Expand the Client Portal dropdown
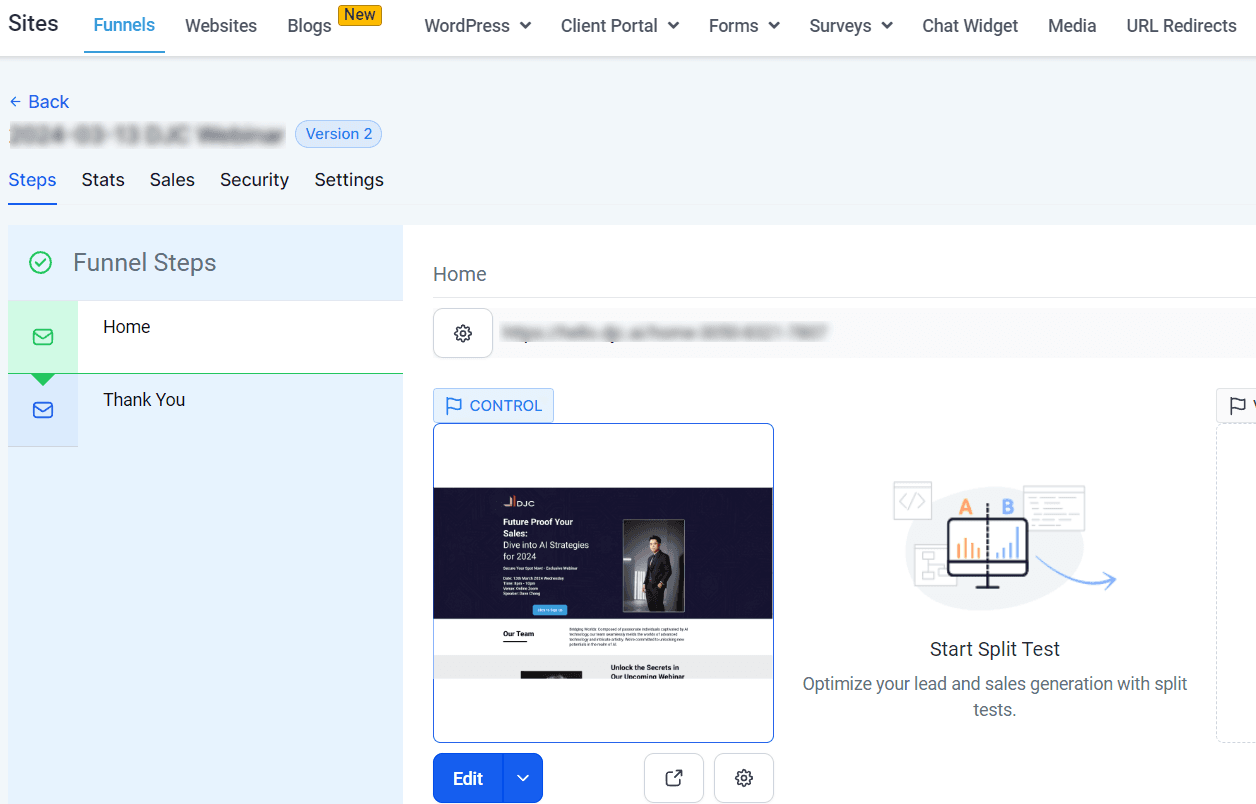This screenshot has width=1256, height=804. click(x=620, y=26)
